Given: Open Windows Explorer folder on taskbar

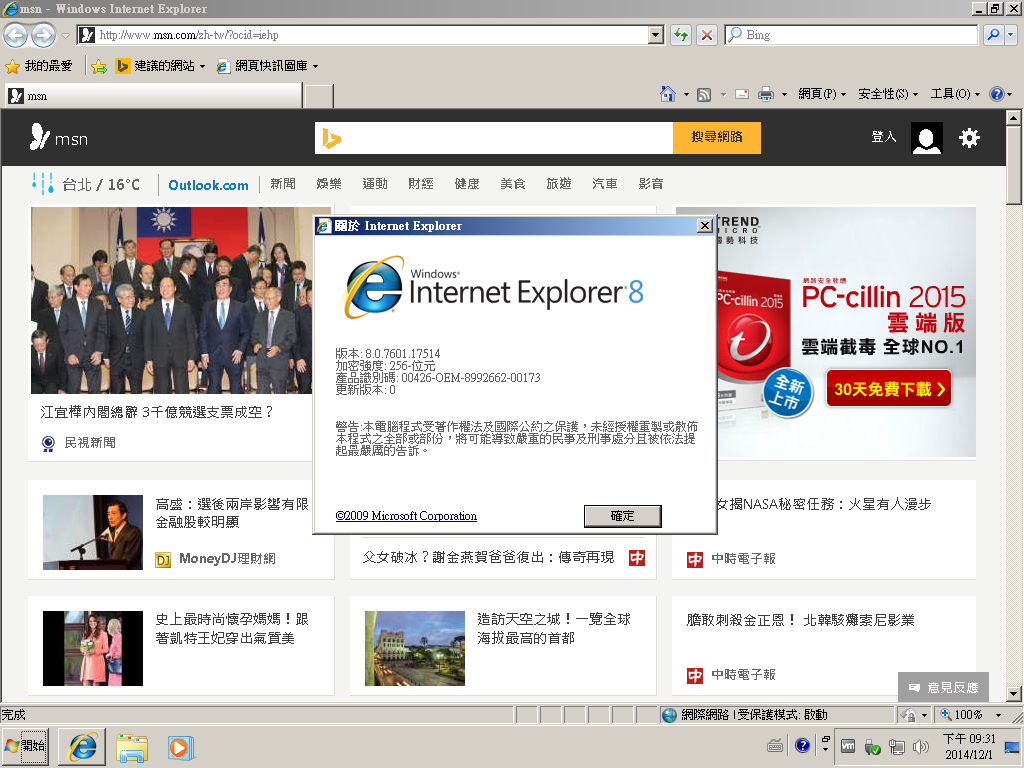Looking at the screenshot, I should 132,747.
